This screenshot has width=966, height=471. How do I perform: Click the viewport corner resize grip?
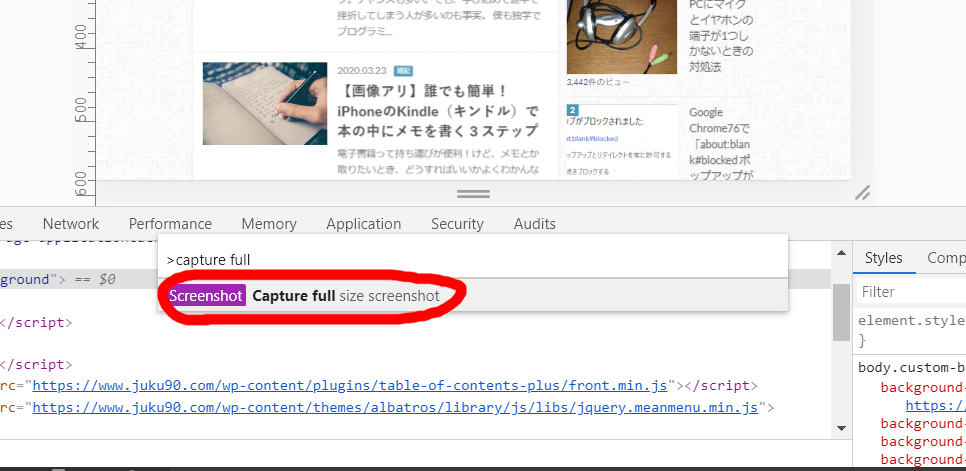click(862, 193)
